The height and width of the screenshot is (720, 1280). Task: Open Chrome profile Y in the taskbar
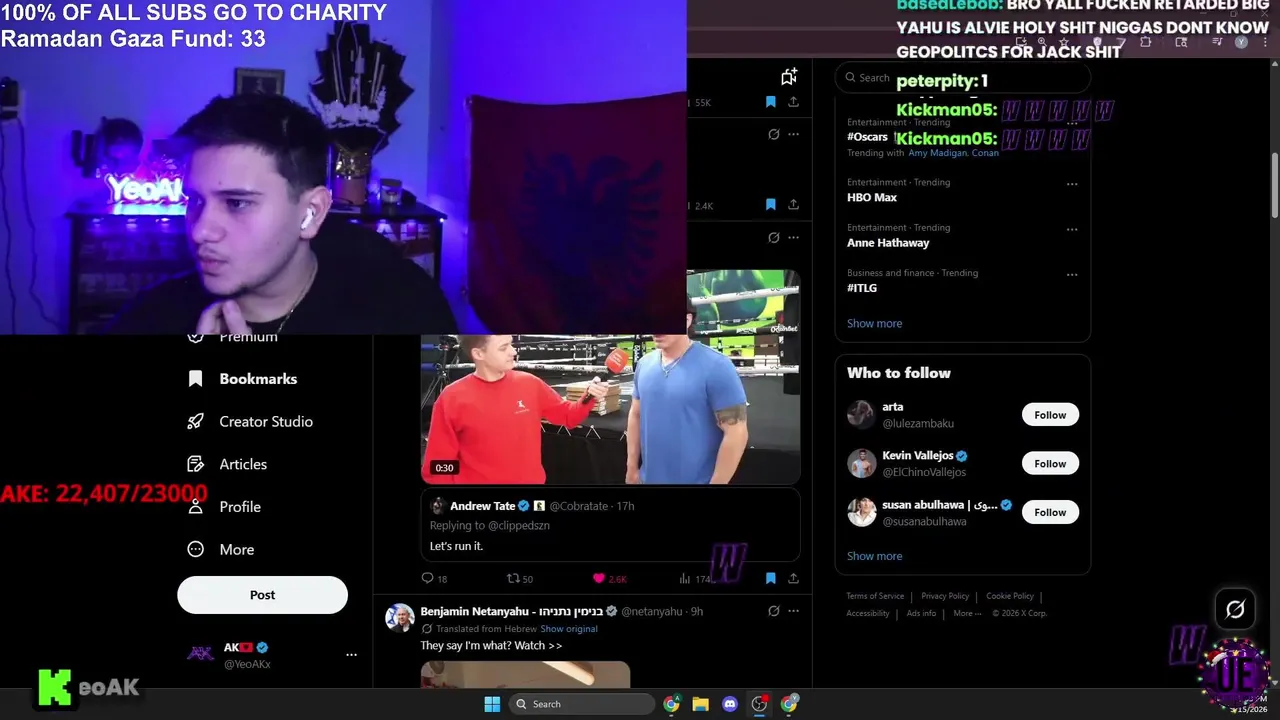pos(789,704)
